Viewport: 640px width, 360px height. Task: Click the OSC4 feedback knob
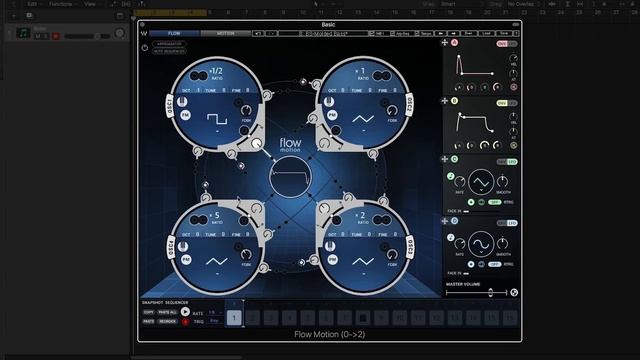pyautogui.click(x=246, y=255)
